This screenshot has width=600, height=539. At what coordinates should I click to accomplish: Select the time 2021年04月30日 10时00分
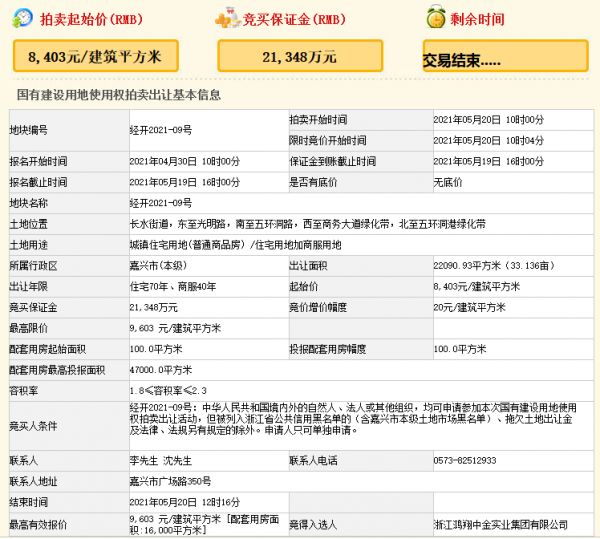(184, 161)
